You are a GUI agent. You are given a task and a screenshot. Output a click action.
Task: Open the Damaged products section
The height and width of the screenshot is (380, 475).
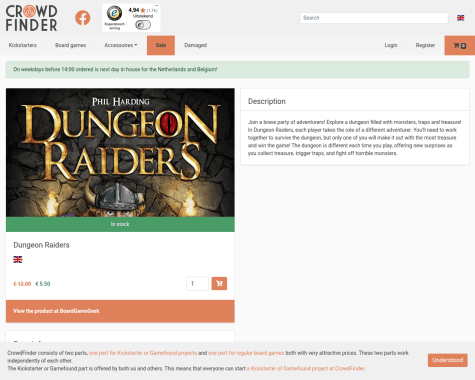195,45
